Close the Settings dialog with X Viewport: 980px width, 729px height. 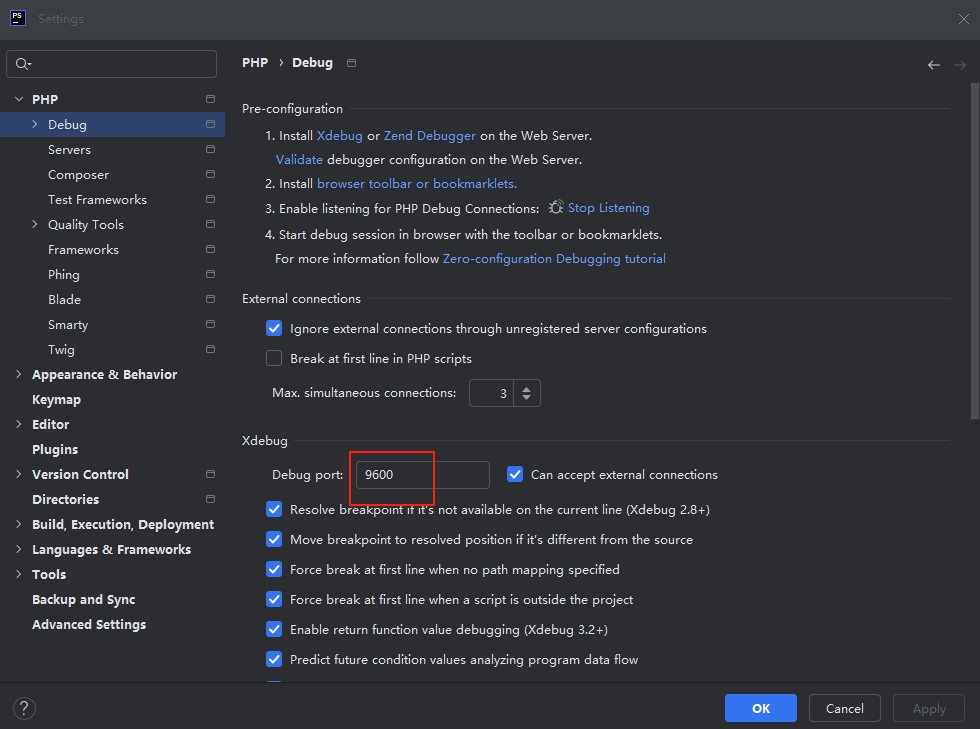coord(963,19)
